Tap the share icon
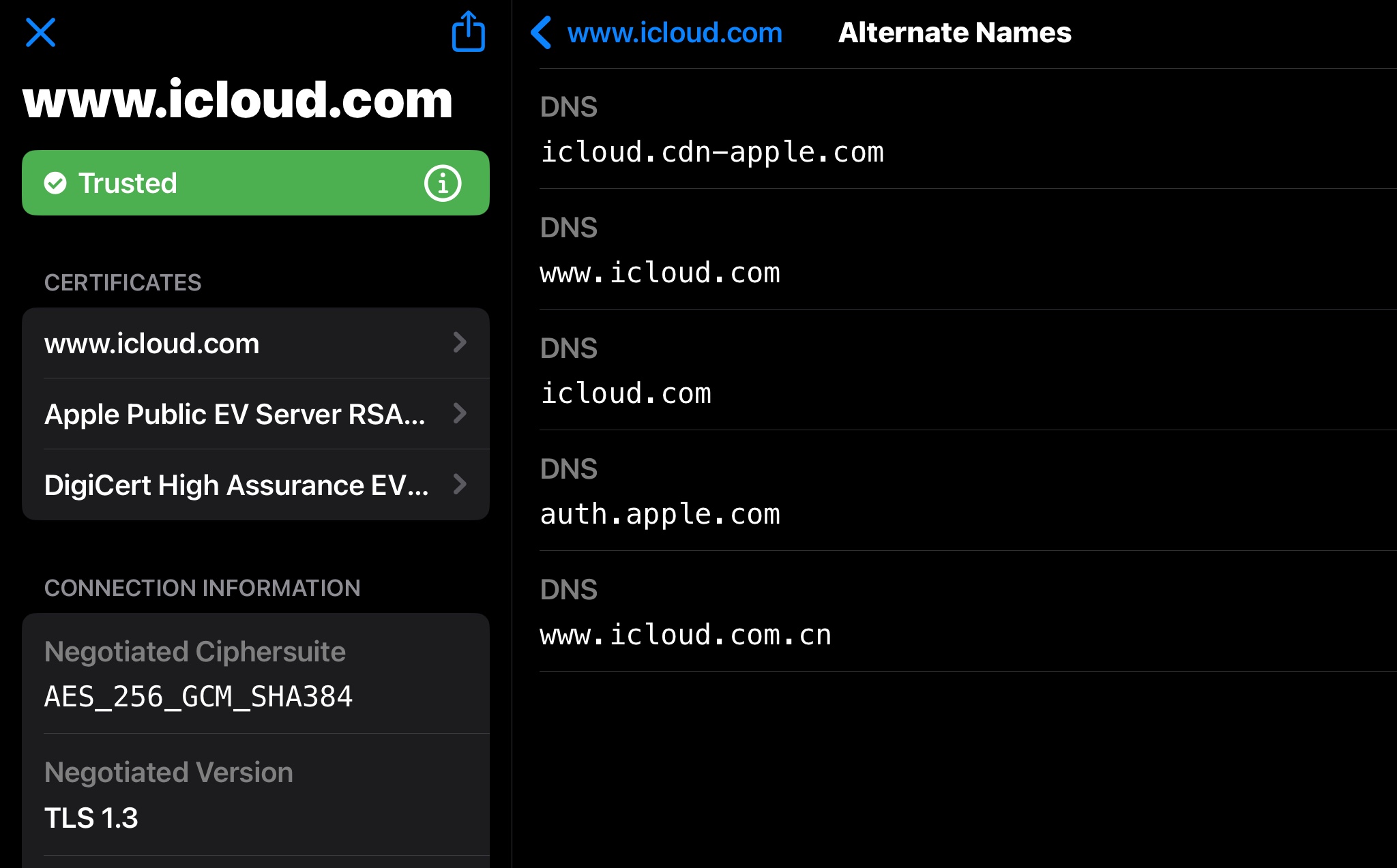This screenshot has width=1397, height=868. [468, 32]
